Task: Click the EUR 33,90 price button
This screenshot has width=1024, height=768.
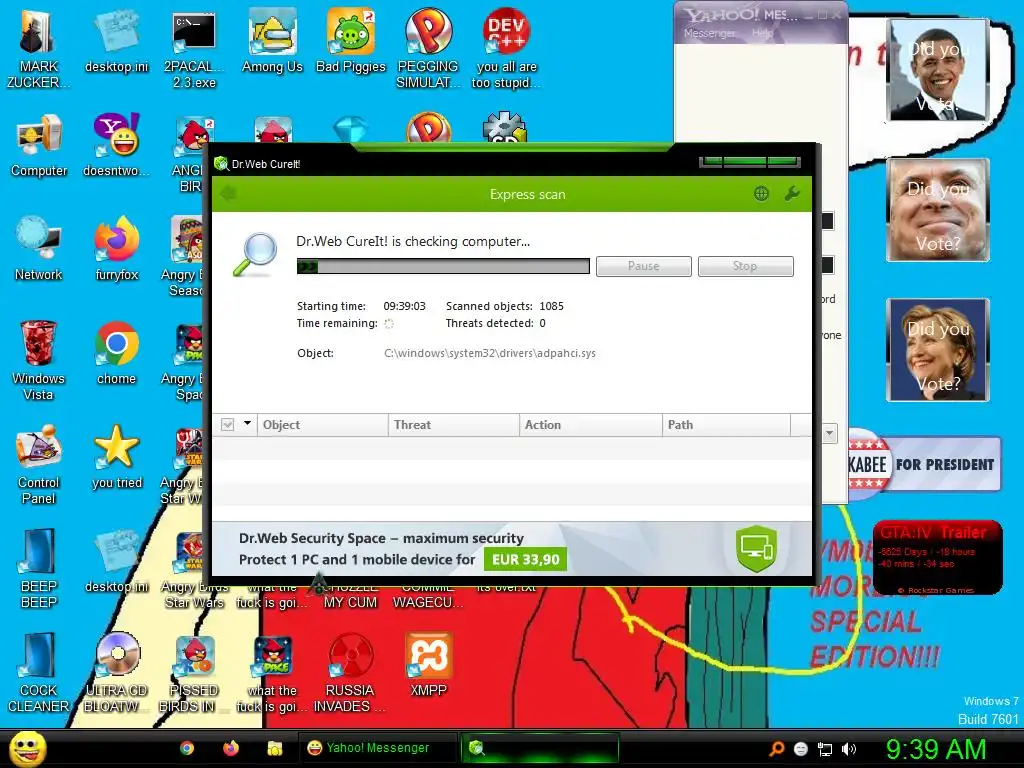Action: coord(525,560)
